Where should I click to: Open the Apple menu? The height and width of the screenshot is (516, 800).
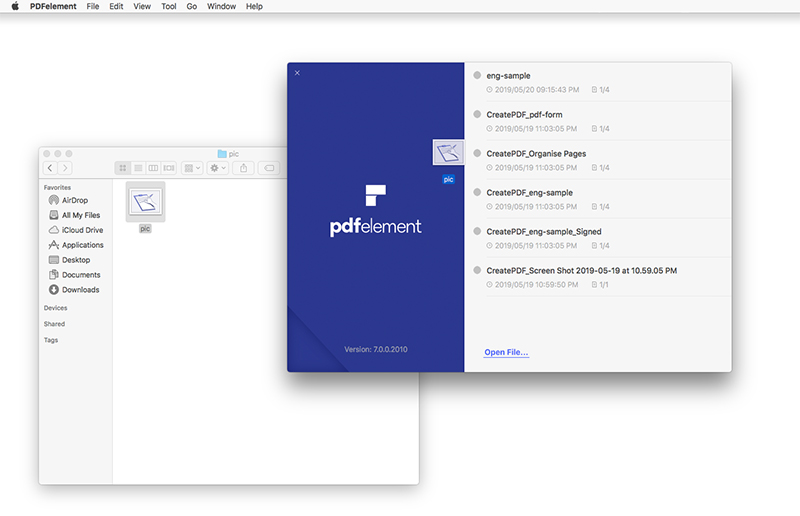tap(15, 6)
